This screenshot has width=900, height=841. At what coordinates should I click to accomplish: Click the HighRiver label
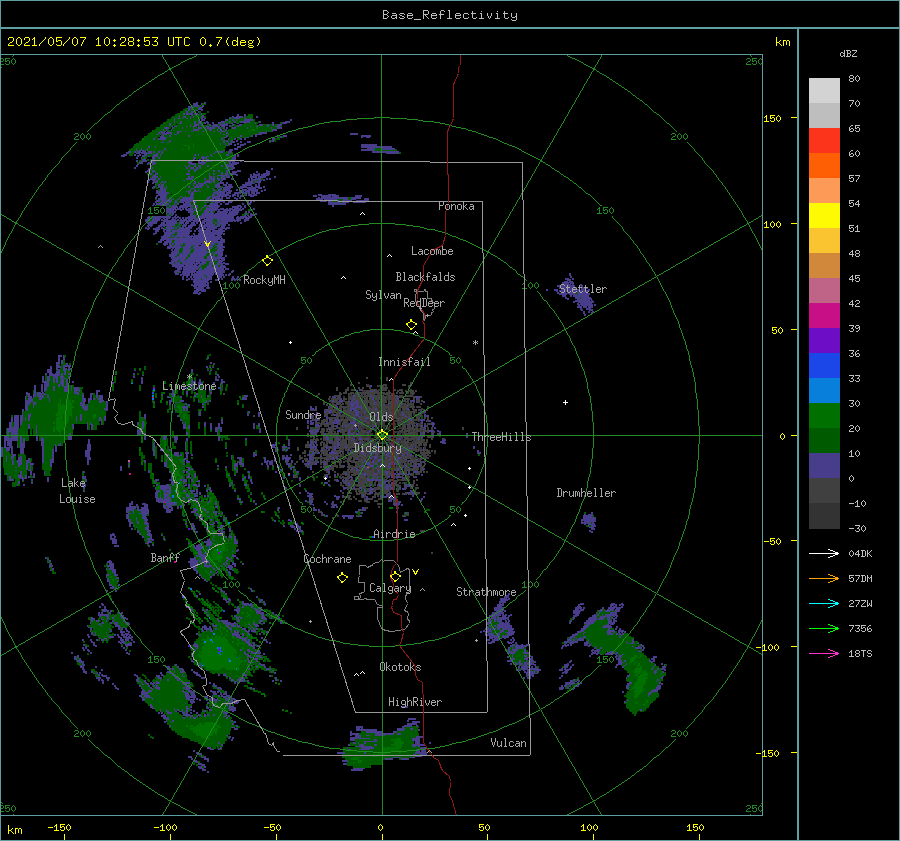pyautogui.click(x=415, y=702)
